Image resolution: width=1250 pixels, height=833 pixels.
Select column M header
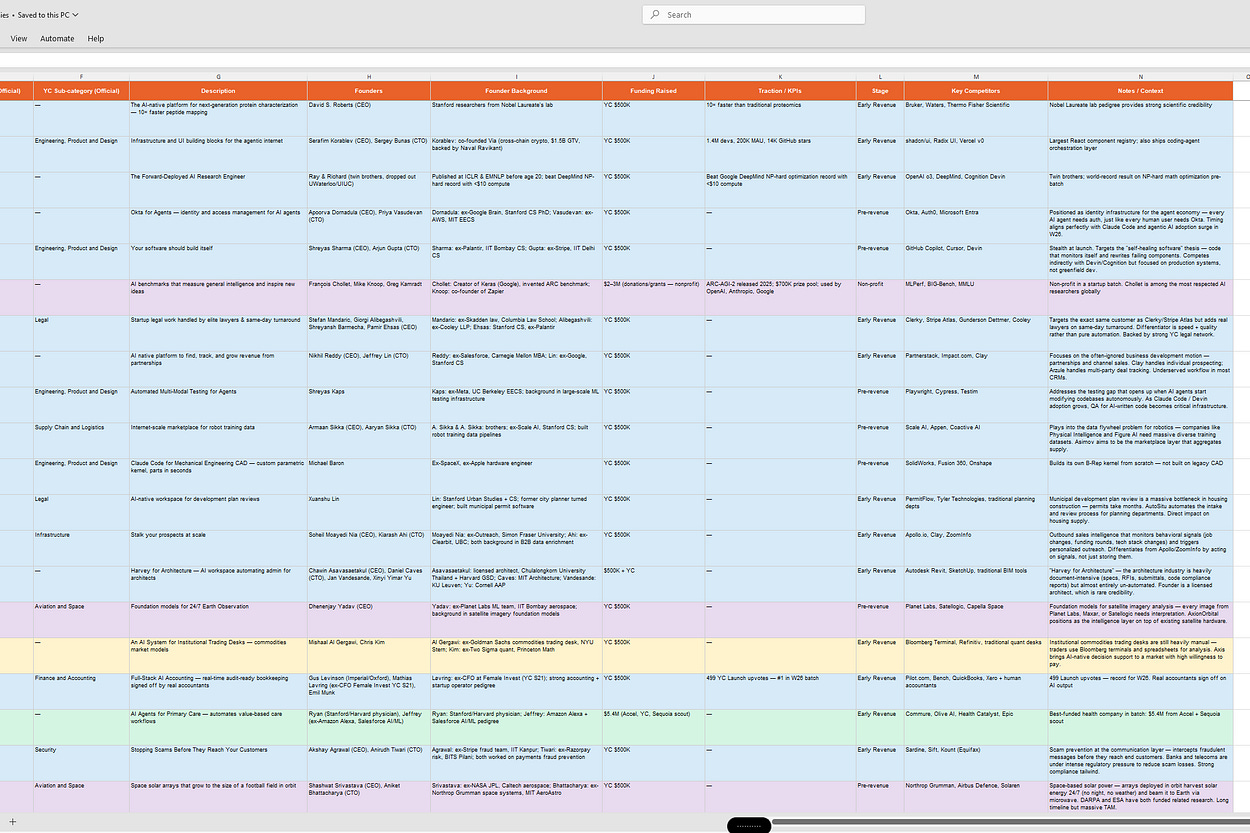(976, 77)
